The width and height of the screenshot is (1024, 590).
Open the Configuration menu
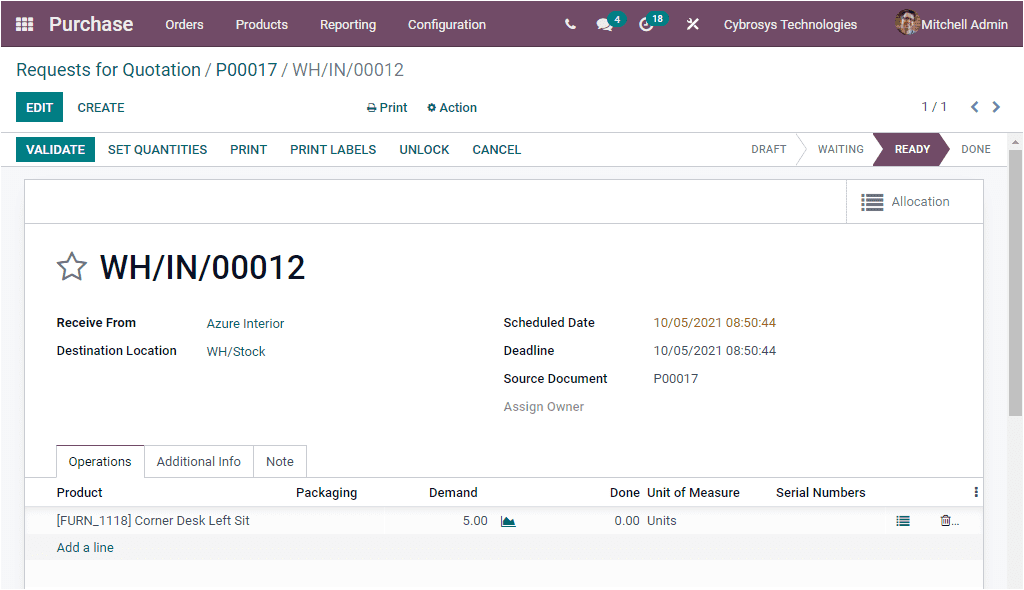tap(446, 24)
